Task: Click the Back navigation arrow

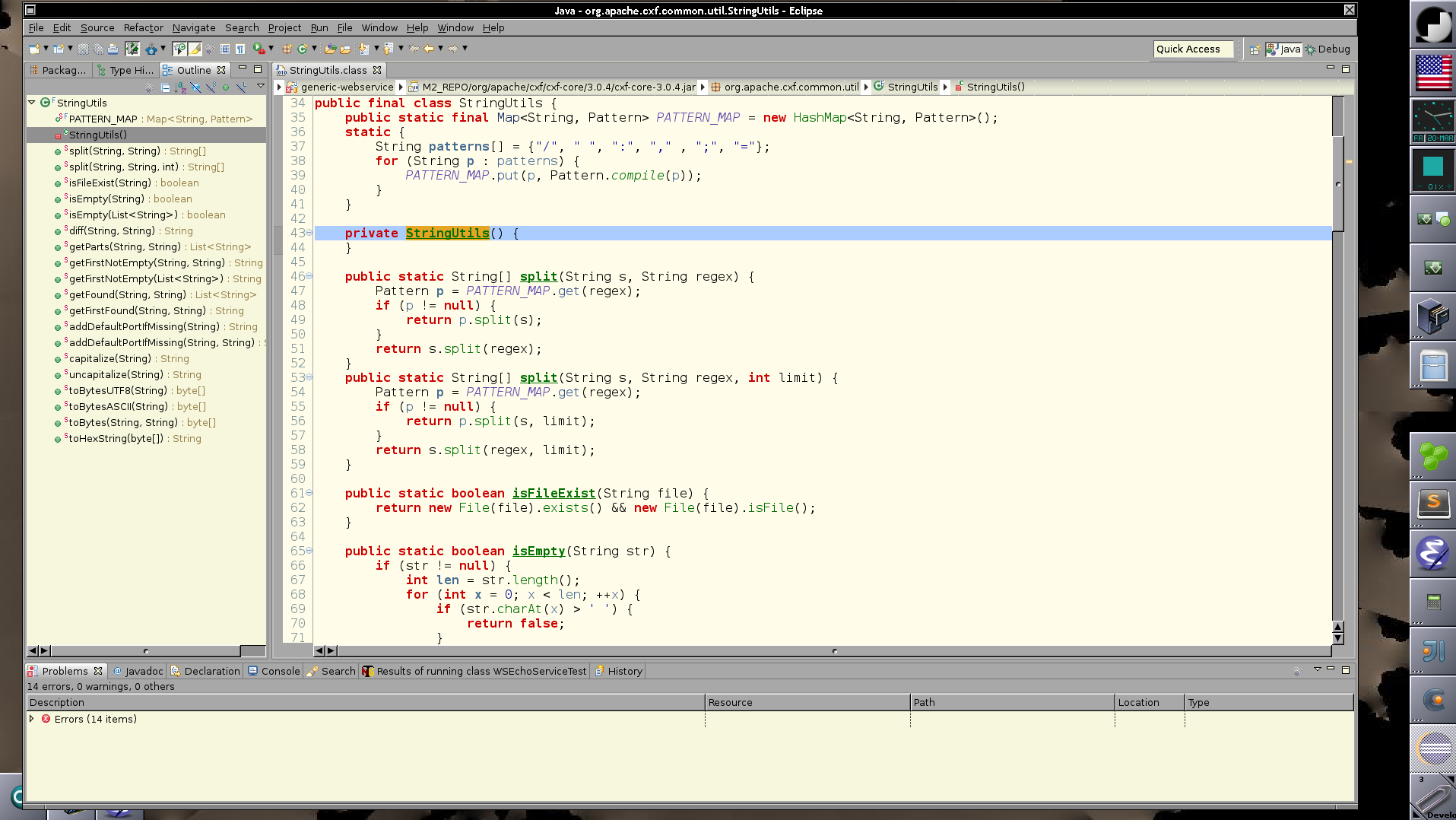Action: [x=429, y=49]
